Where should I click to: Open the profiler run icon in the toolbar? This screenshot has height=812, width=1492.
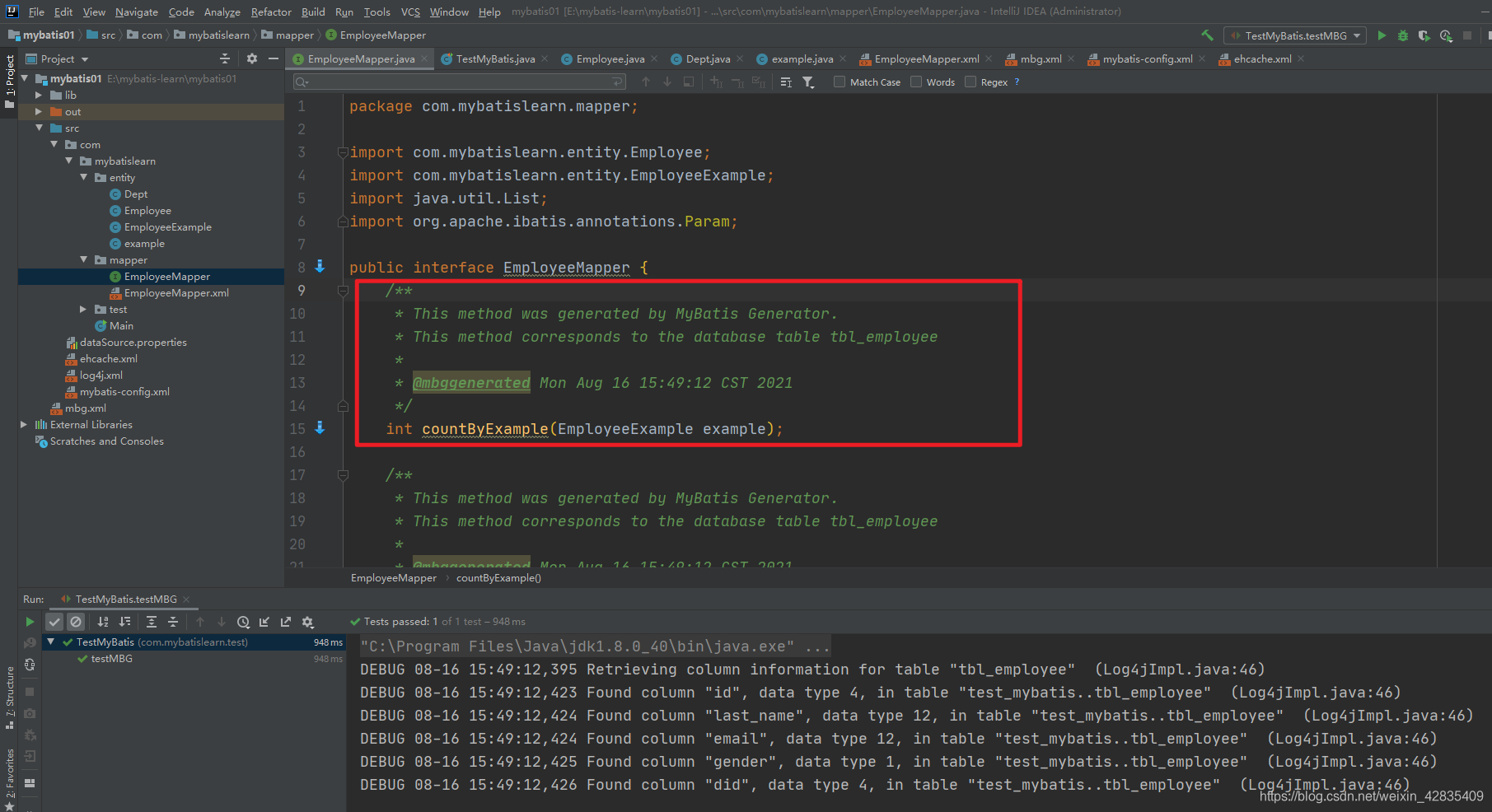[1446, 35]
